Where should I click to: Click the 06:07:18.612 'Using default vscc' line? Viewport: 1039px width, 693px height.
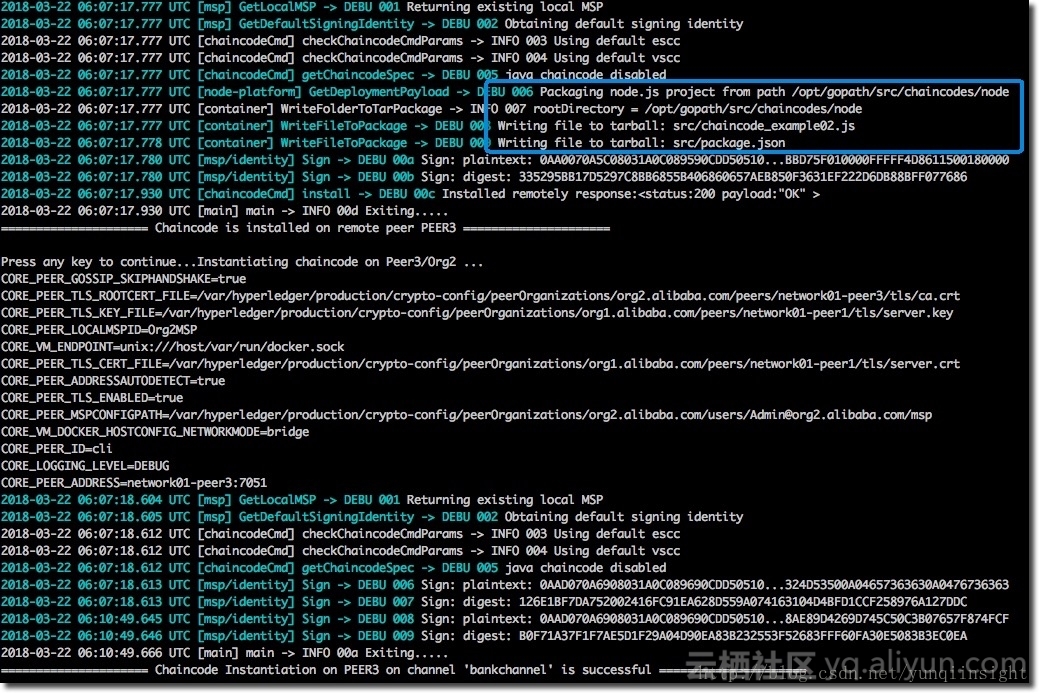point(341,551)
